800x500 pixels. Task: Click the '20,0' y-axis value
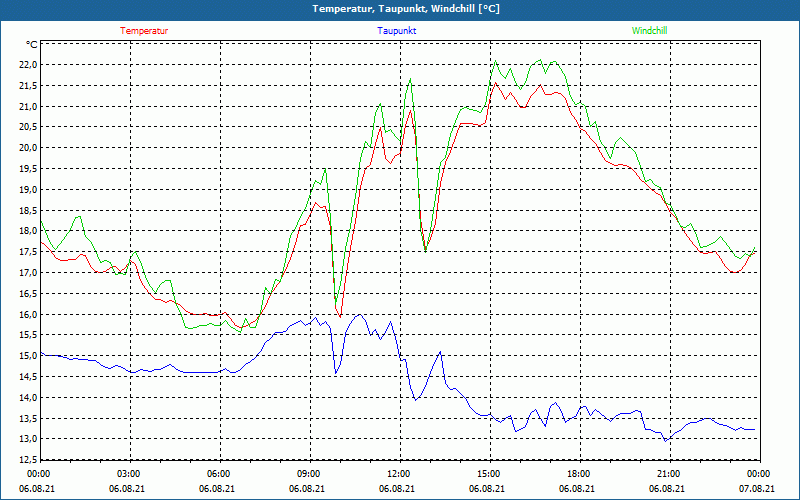[28, 148]
